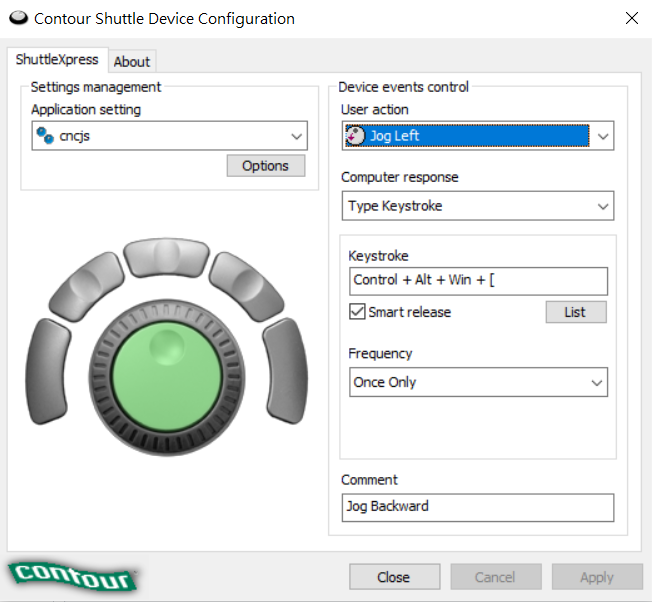
Task: Click the Comment field containing Jog Backward
Action: 477,506
